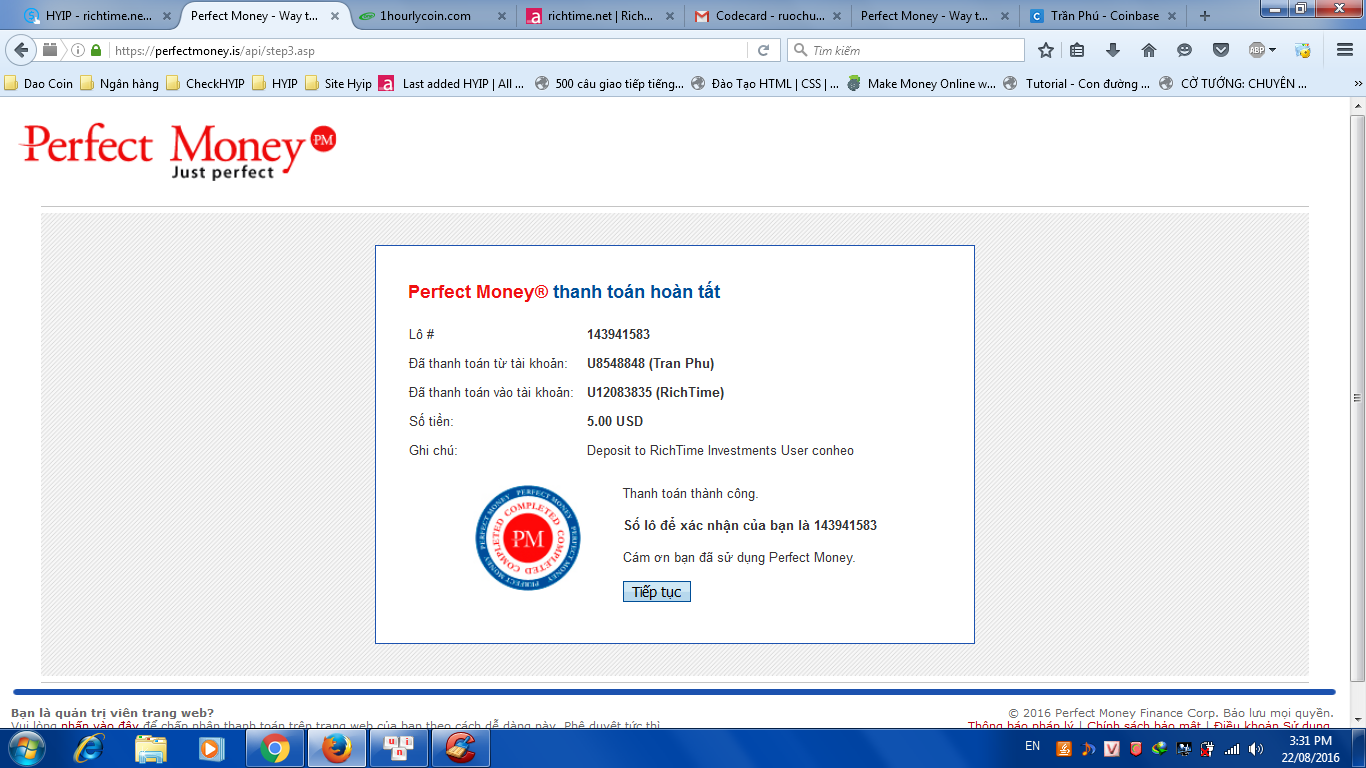Open a new tab with the plus button
Viewport: 1366px width, 768px height.
(1205, 16)
